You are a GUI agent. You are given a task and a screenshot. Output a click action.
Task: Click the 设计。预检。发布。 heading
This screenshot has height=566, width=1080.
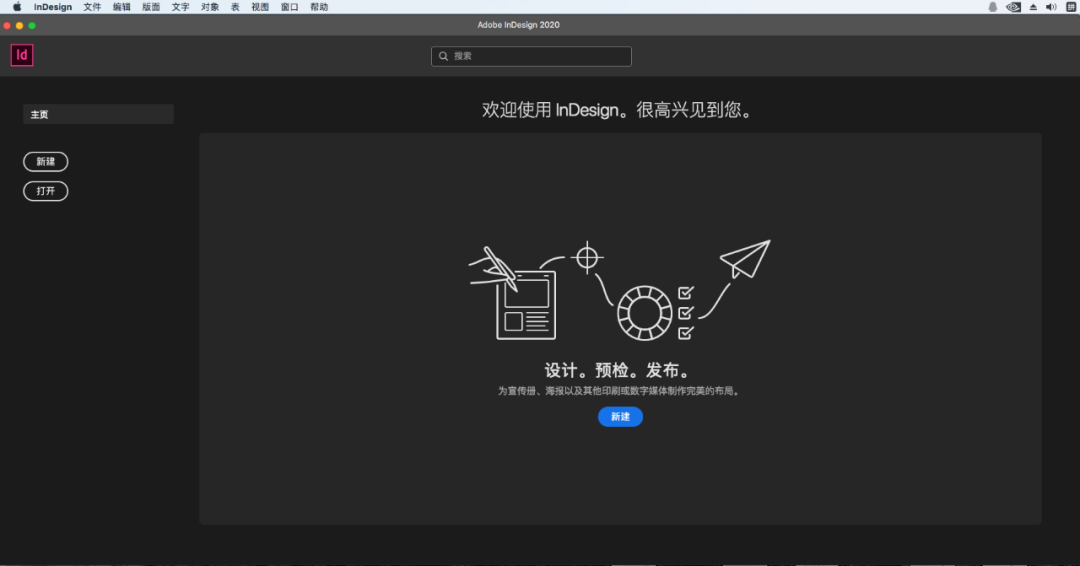pyautogui.click(x=619, y=370)
